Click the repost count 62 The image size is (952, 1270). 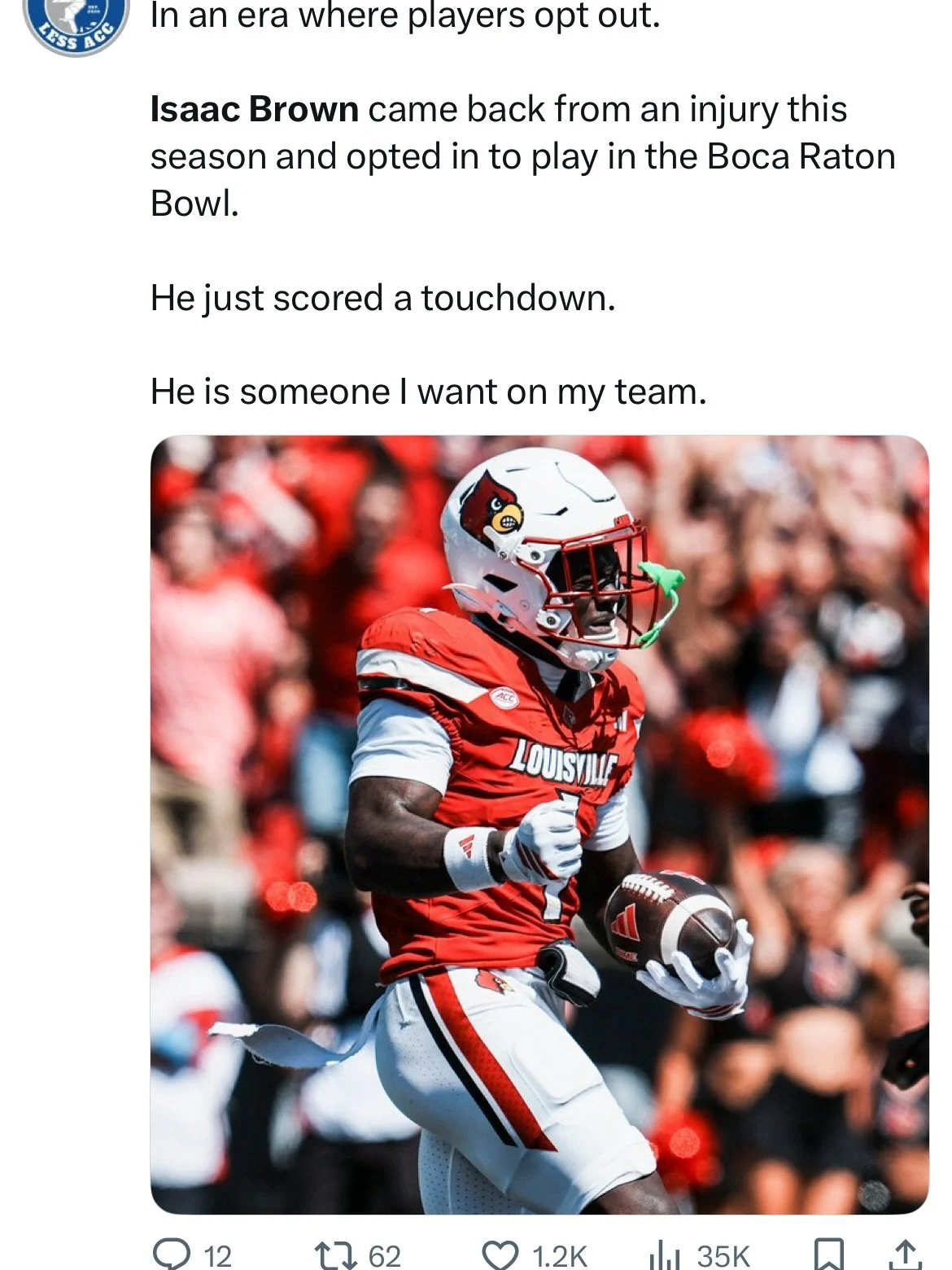pyautogui.click(x=385, y=1255)
